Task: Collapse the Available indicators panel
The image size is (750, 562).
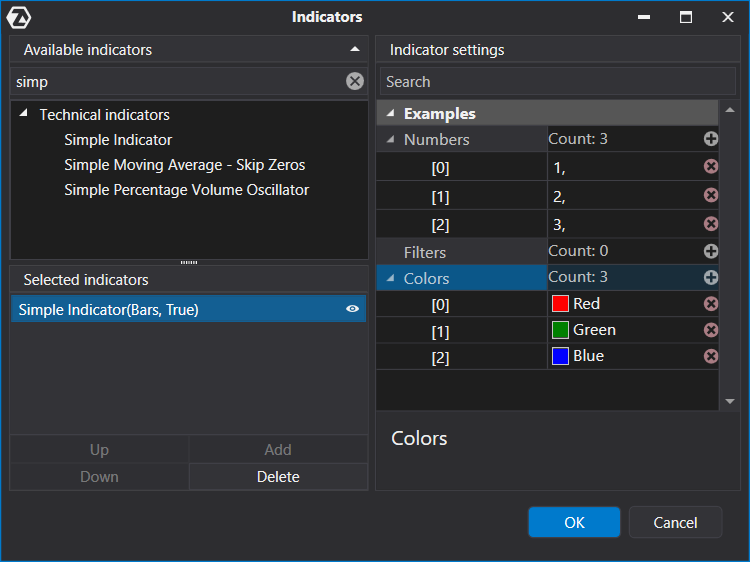Action: [354, 49]
